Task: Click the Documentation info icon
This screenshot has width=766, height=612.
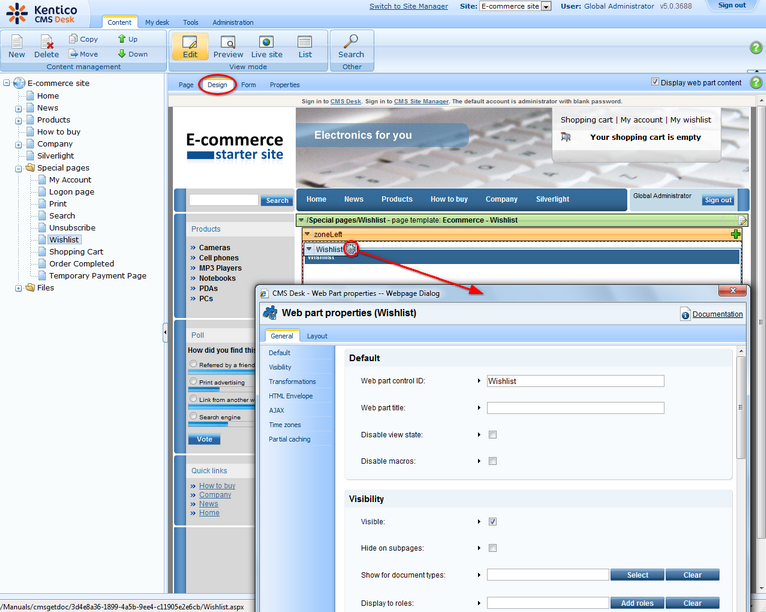Action: 685,314
